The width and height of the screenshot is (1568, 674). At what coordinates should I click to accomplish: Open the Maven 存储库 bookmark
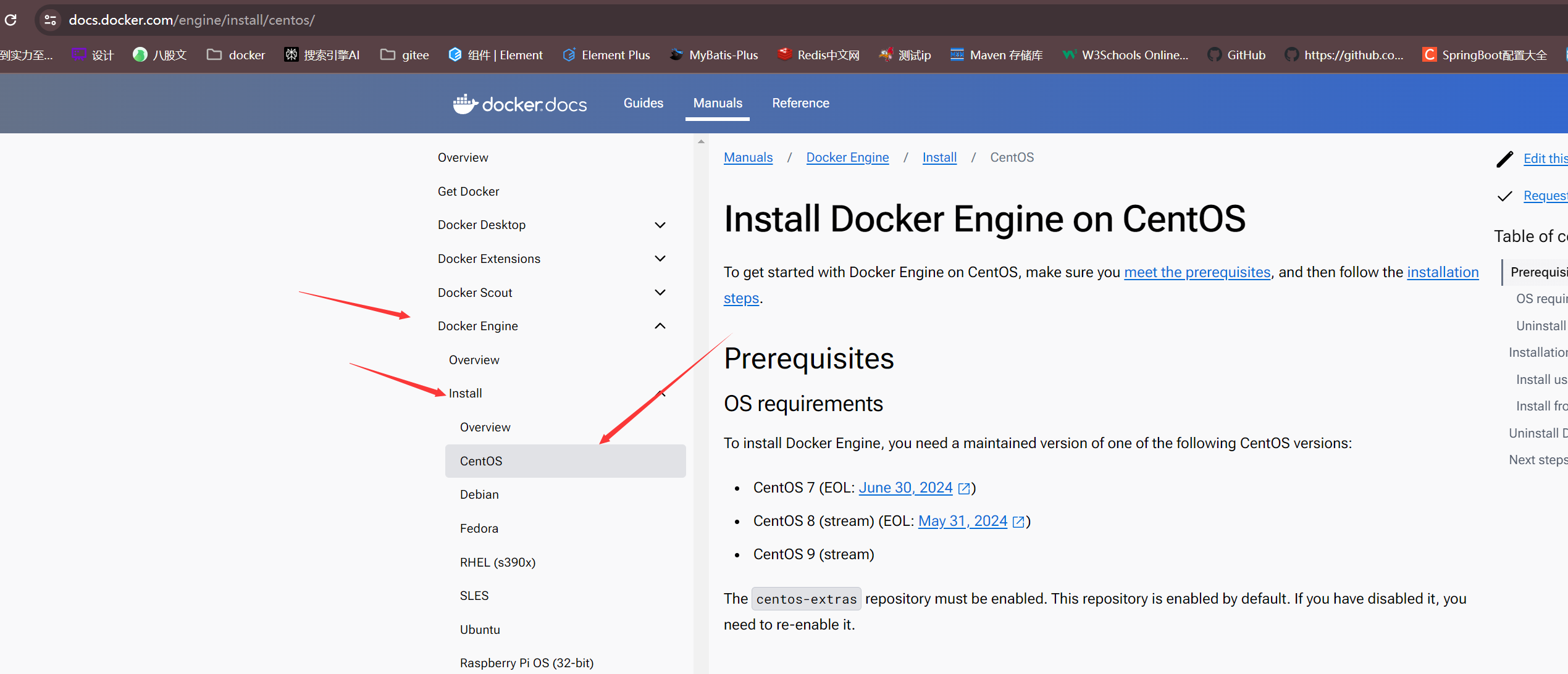click(996, 55)
